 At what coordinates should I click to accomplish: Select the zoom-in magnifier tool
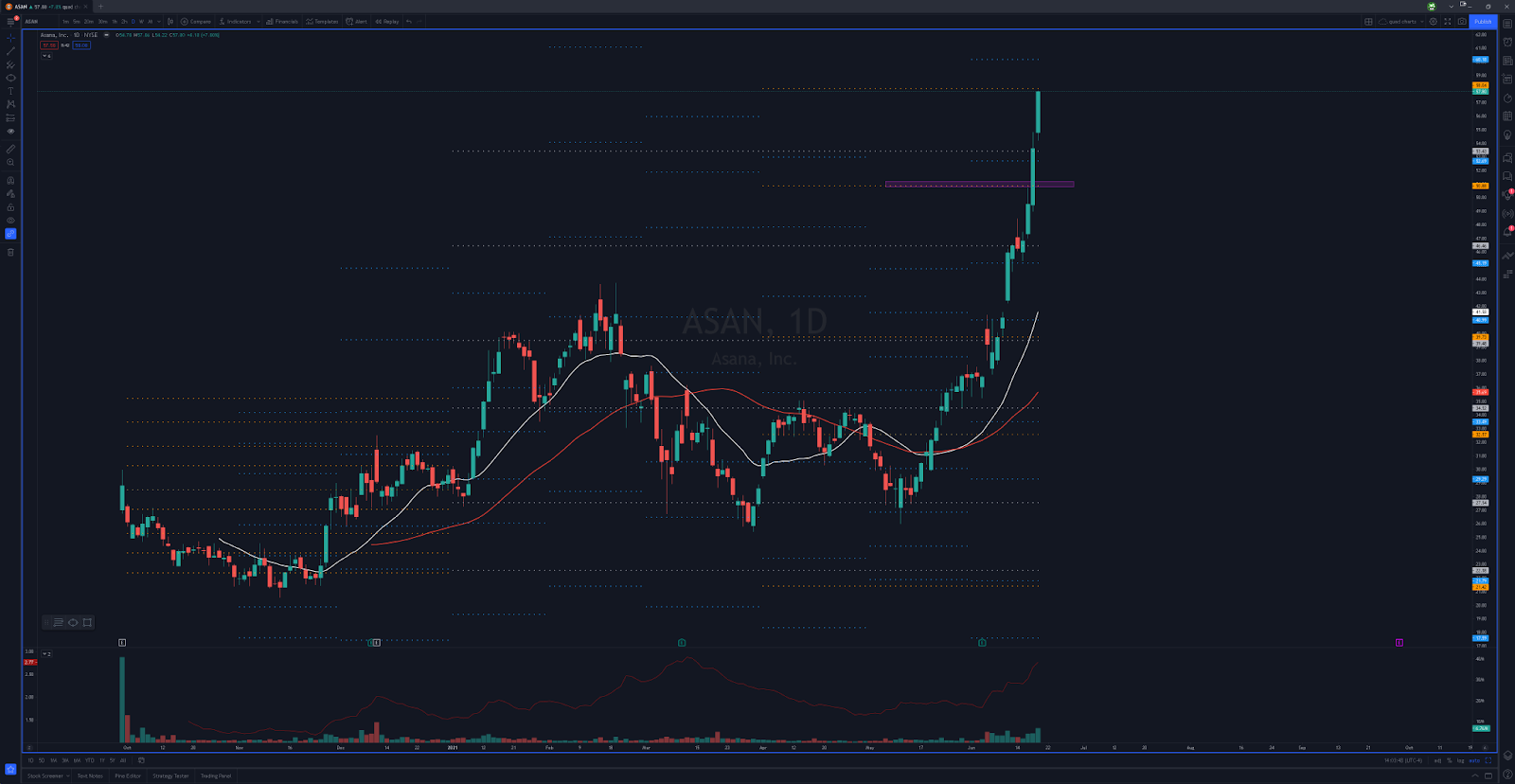(x=10, y=162)
